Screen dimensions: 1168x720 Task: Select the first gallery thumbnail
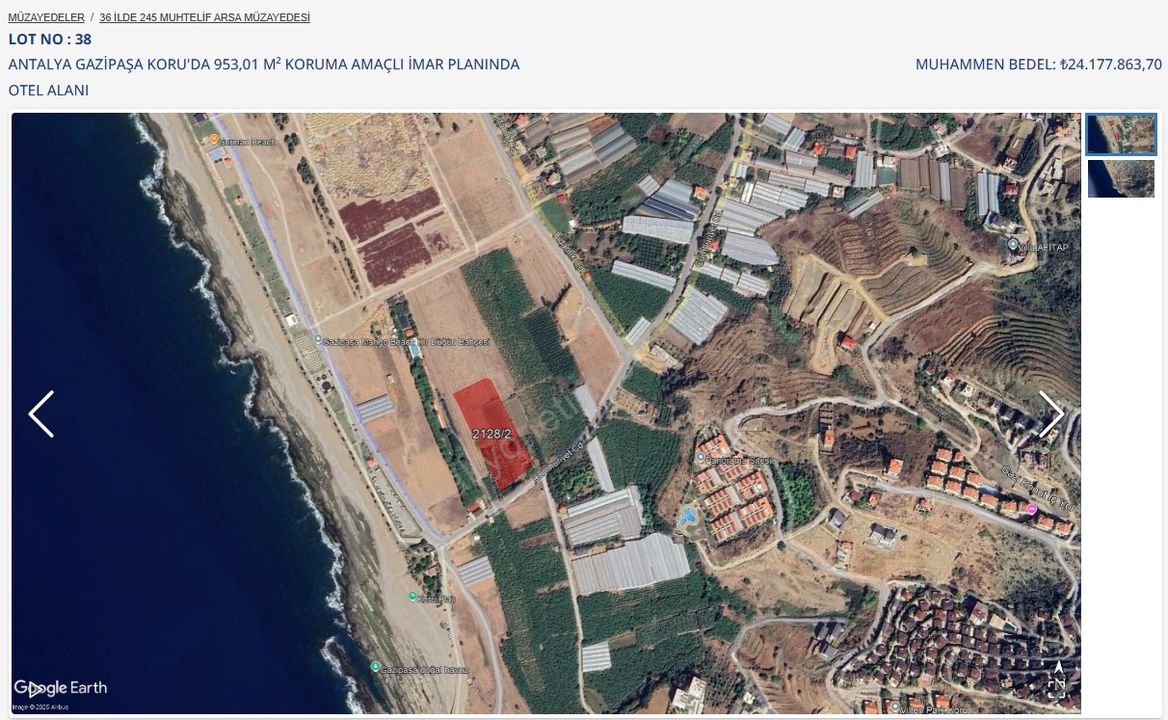pos(1121,134)
